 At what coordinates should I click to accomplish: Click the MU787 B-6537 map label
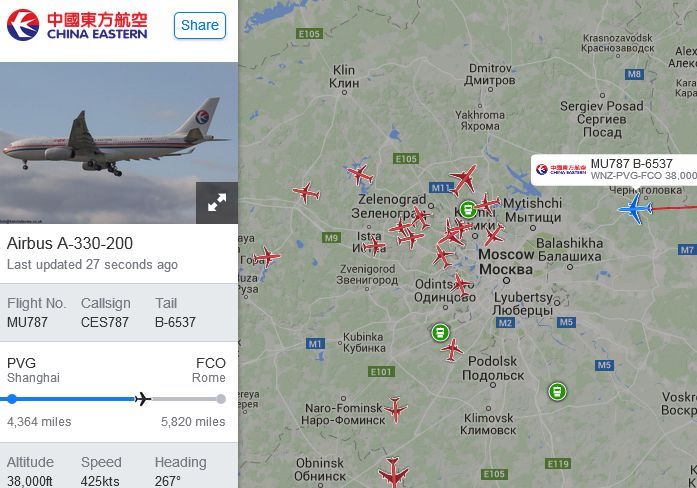[614, 169]
